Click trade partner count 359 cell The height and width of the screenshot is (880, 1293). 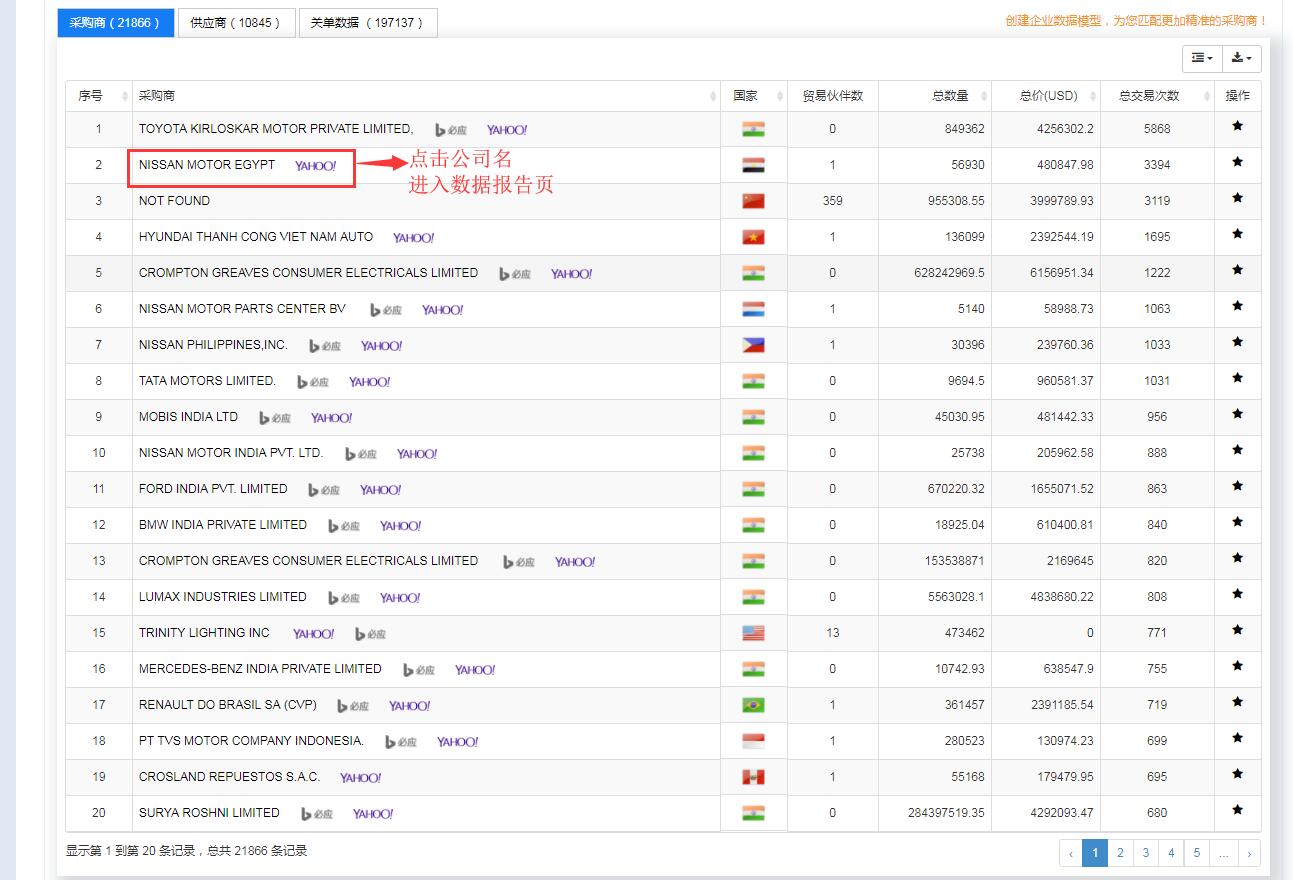(x=833, y=201)
